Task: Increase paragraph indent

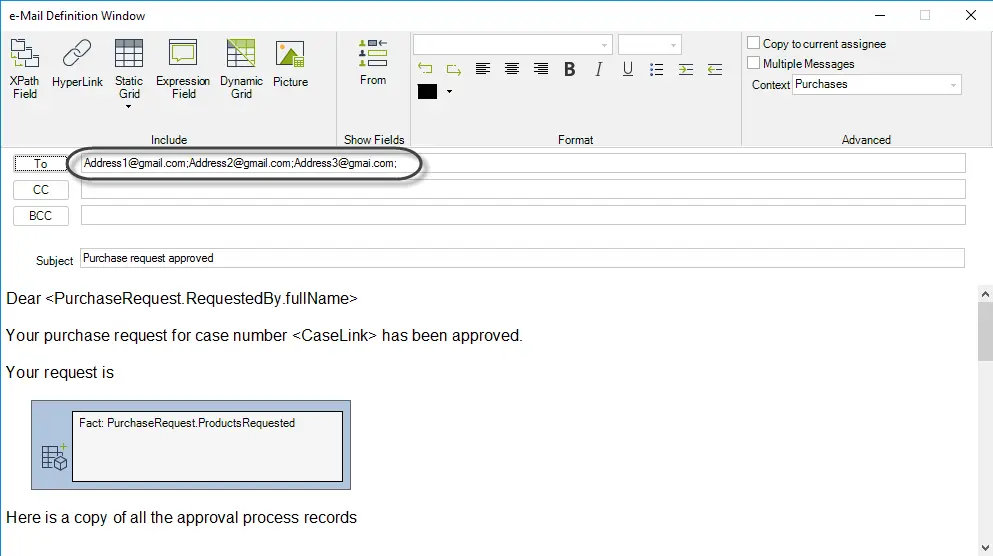Action: coord(686,69)
